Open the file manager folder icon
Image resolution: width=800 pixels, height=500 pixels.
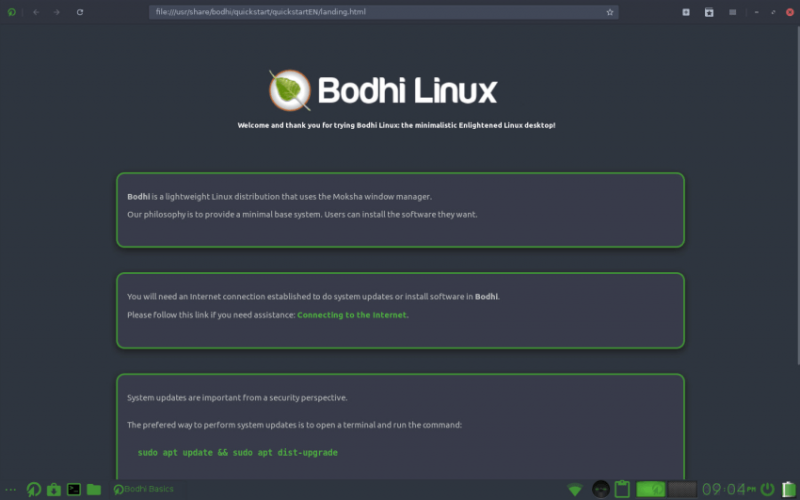point(94,489)
